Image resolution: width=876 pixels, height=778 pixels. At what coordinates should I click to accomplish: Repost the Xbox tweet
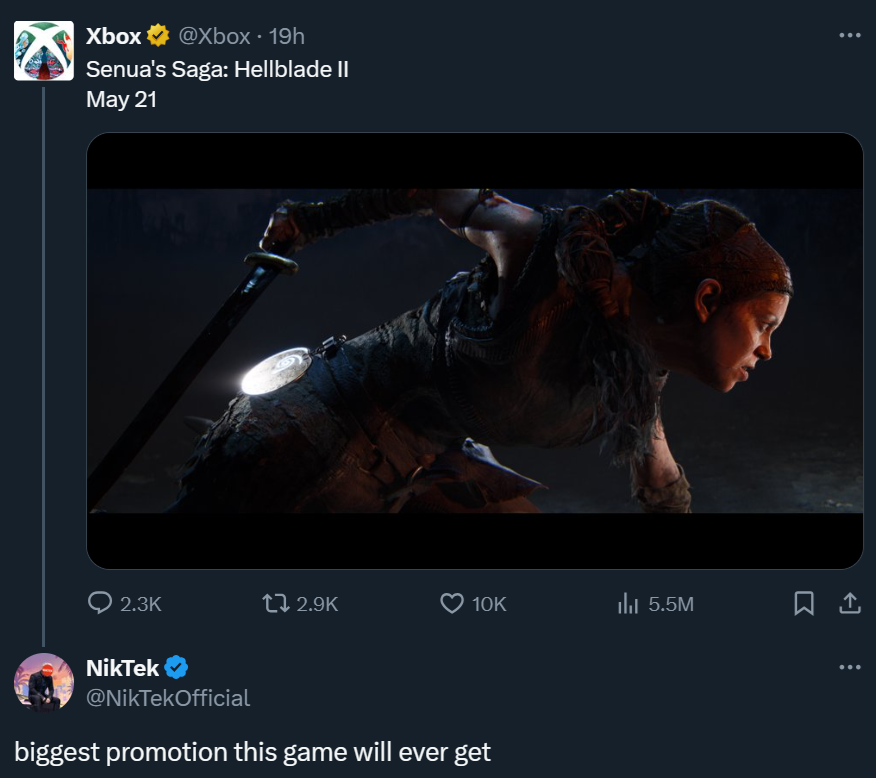(x=274, y=603)
